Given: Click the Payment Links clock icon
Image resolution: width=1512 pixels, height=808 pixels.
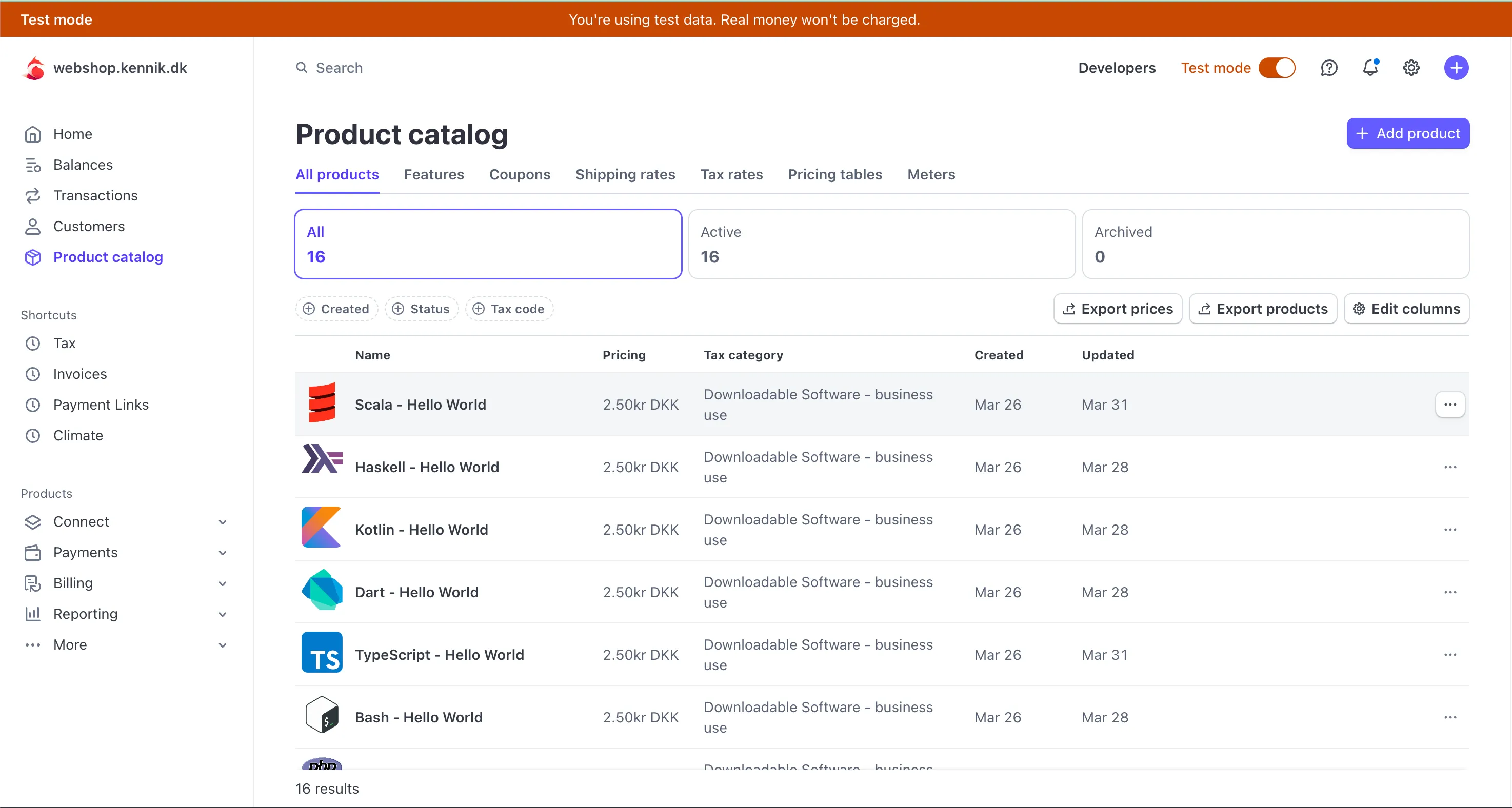Looking at the screenshot, I should pyautogui.click(x=33, y=405).
